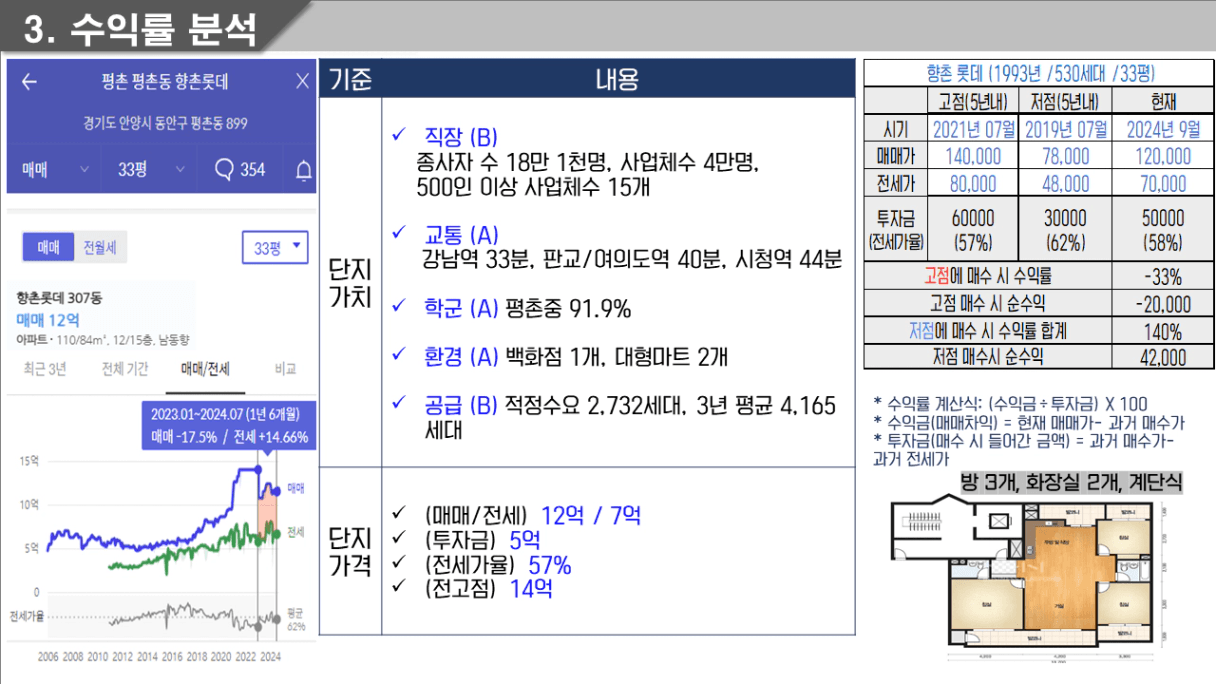Image resolution: width=1216 pixels, height=684 pixels.
Task: Click the blue marker dot on the 매매 line
Action: pos(258,469)
